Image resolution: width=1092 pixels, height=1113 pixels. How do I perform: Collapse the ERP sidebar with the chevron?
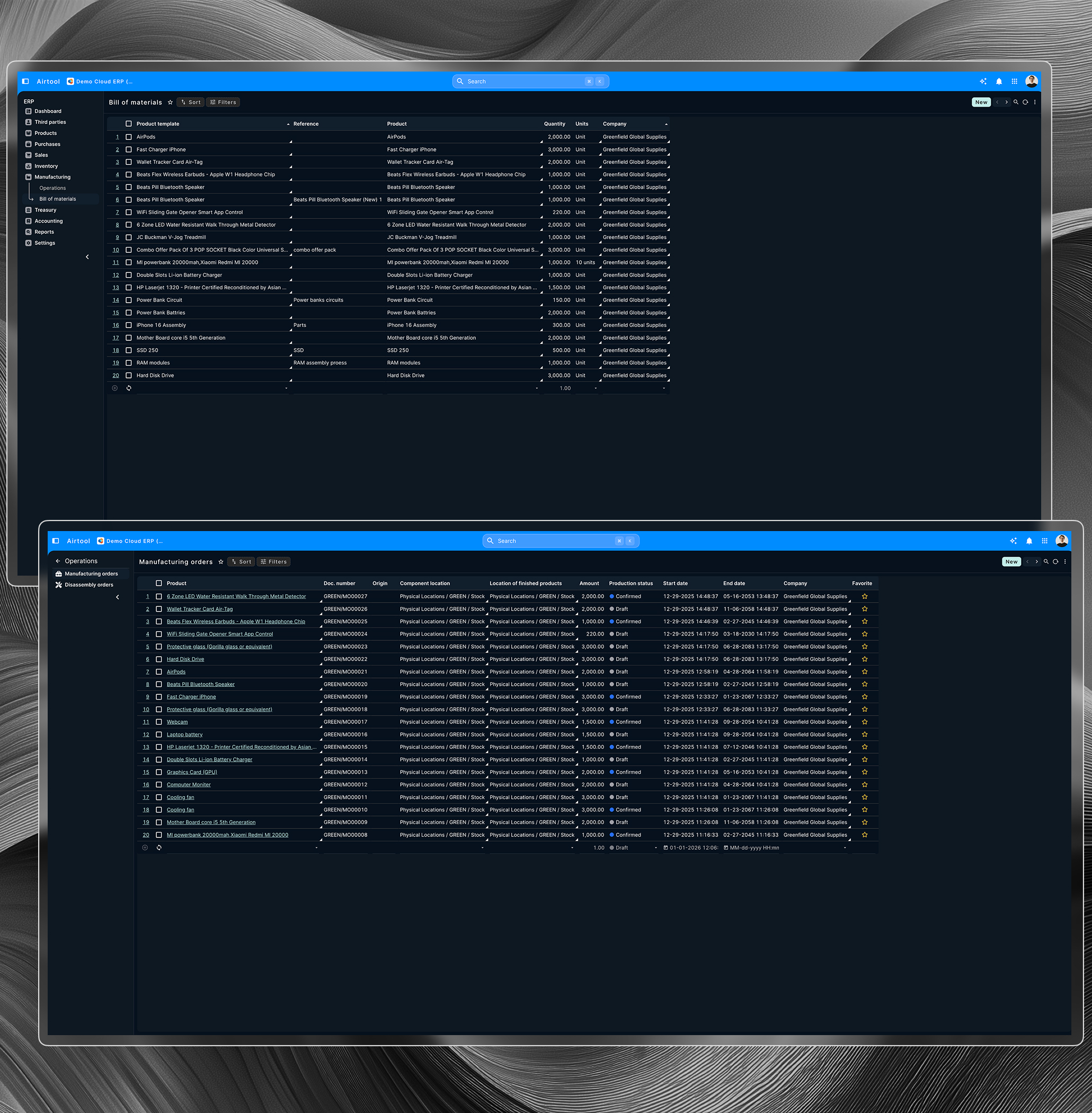point(87,257)
